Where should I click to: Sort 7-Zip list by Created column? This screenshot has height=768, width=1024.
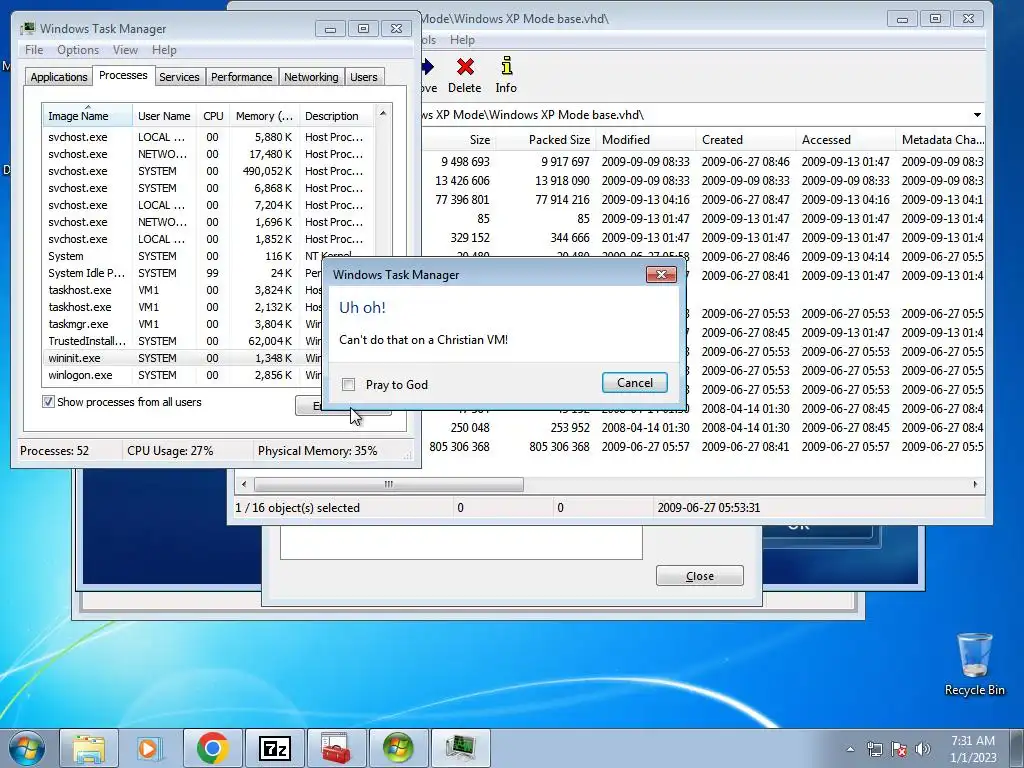click(745, 140)
